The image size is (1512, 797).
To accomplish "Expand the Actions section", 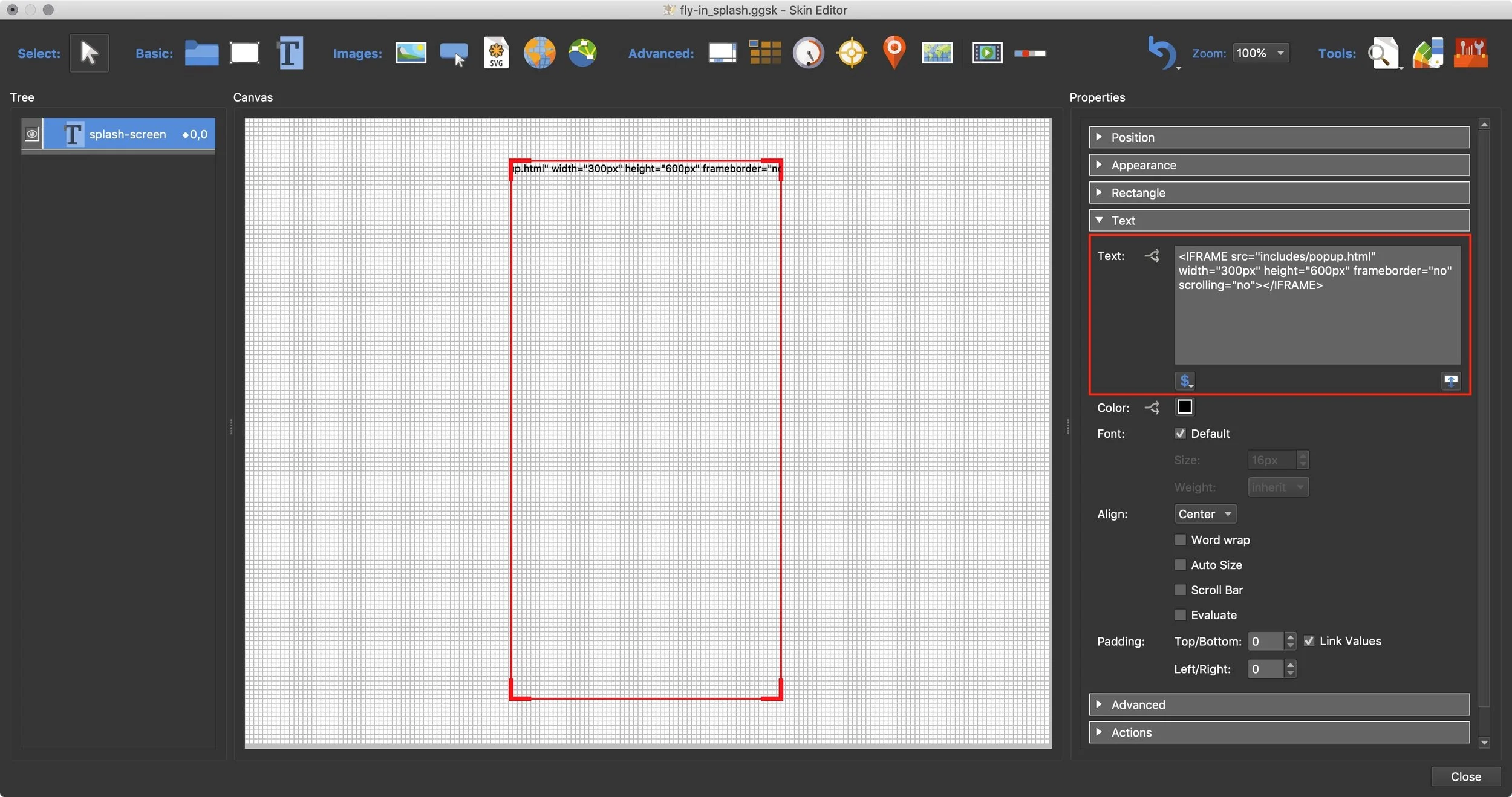I will [x=1279, y=732].
